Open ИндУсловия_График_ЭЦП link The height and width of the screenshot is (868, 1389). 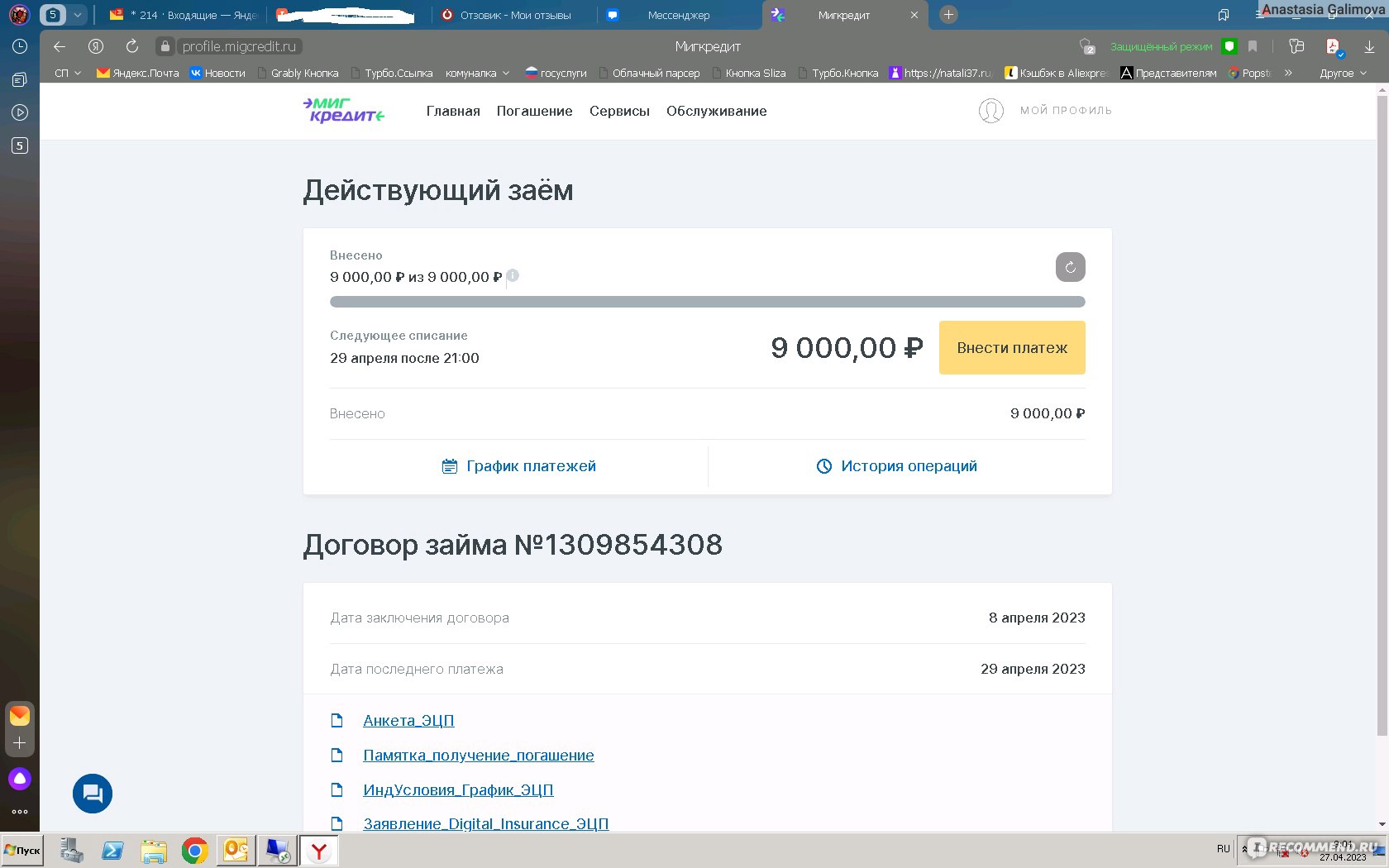(x=458, y=789)
